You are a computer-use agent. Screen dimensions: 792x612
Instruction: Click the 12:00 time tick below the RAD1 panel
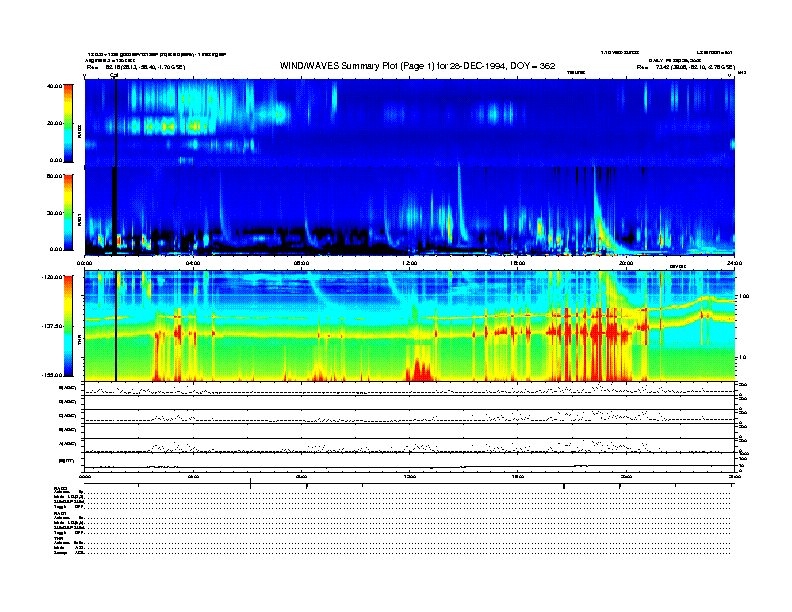pos(409,263)
